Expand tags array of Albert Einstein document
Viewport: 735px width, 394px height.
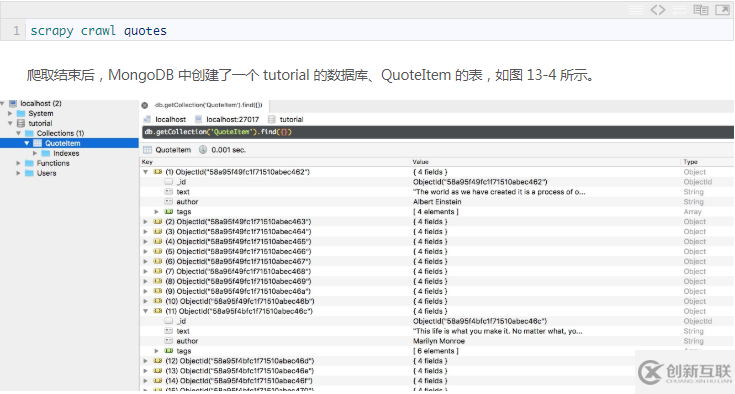tap(157, 212)
